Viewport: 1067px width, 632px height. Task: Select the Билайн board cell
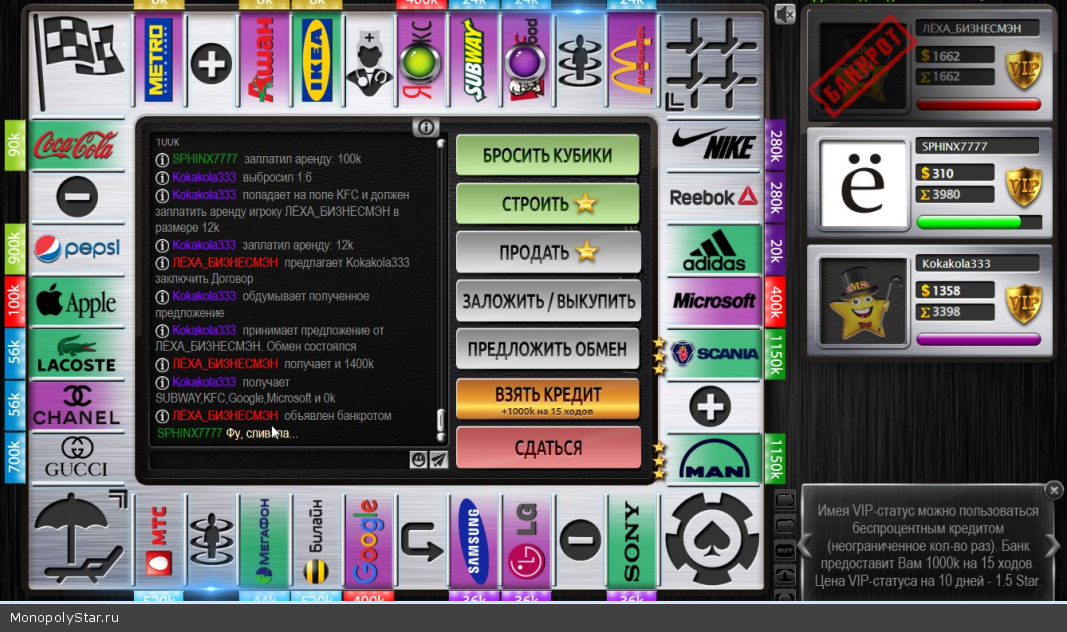316,542
